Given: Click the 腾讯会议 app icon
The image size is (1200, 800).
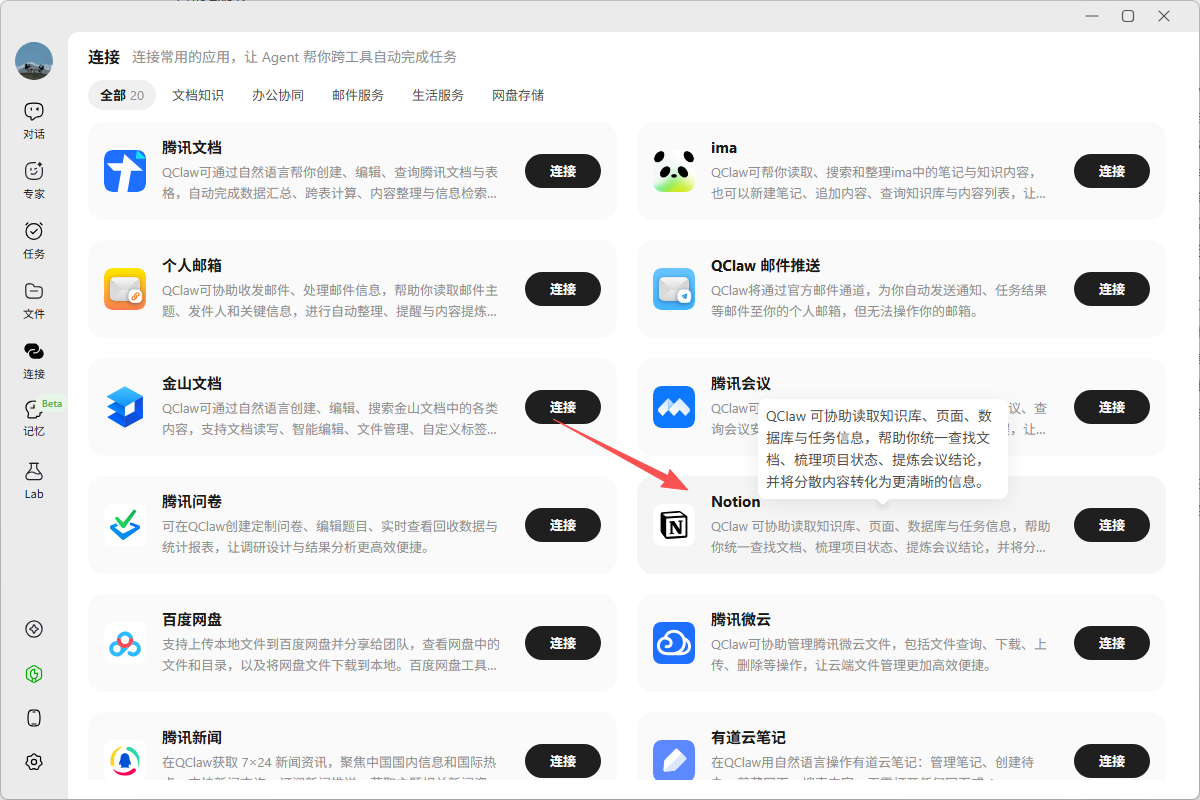Looking at the screenshot, I should 674,407.
